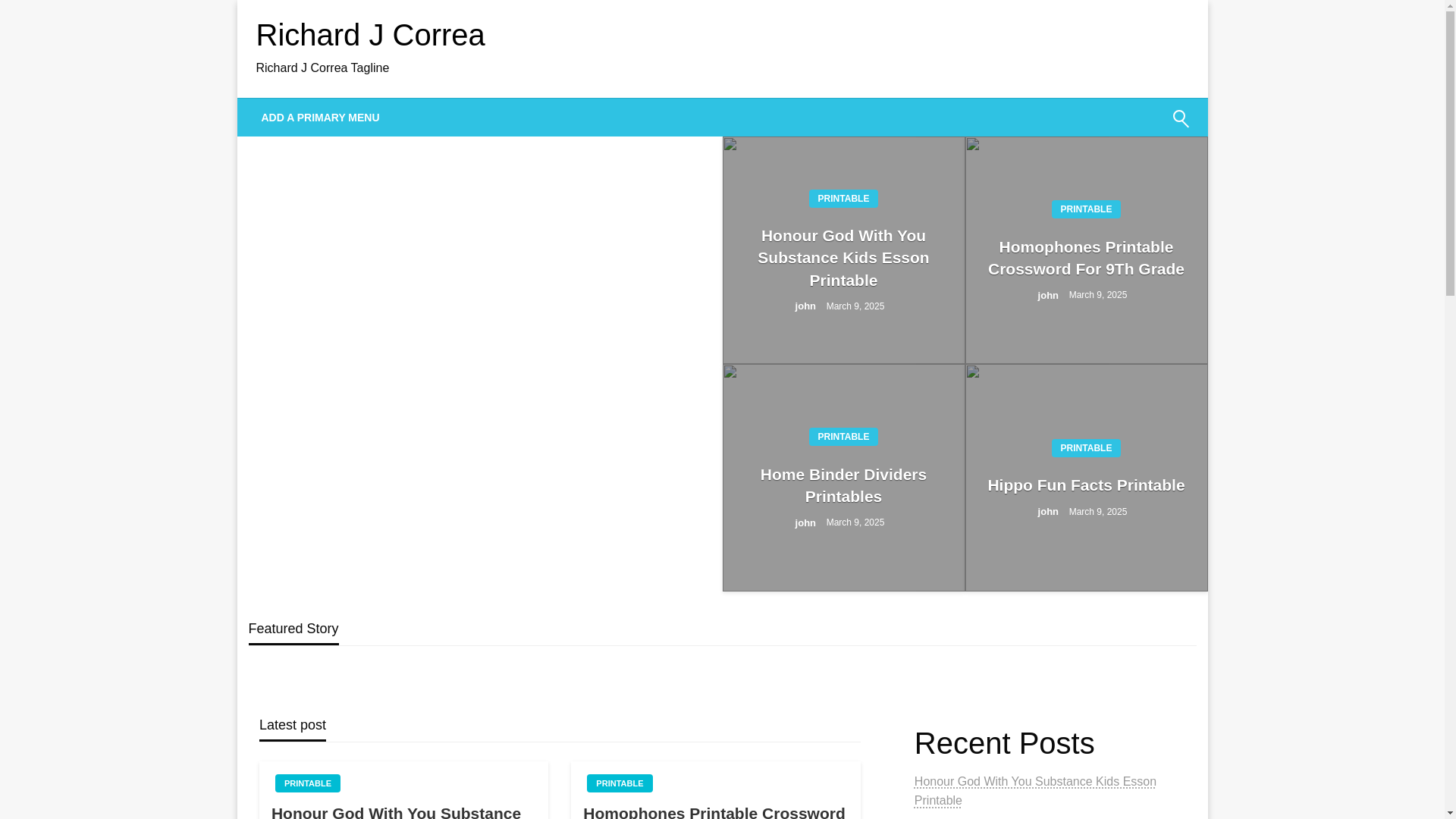Open the search magnifier icon
This screenshot has width=1456, height=819.
tap(1180, 118)
